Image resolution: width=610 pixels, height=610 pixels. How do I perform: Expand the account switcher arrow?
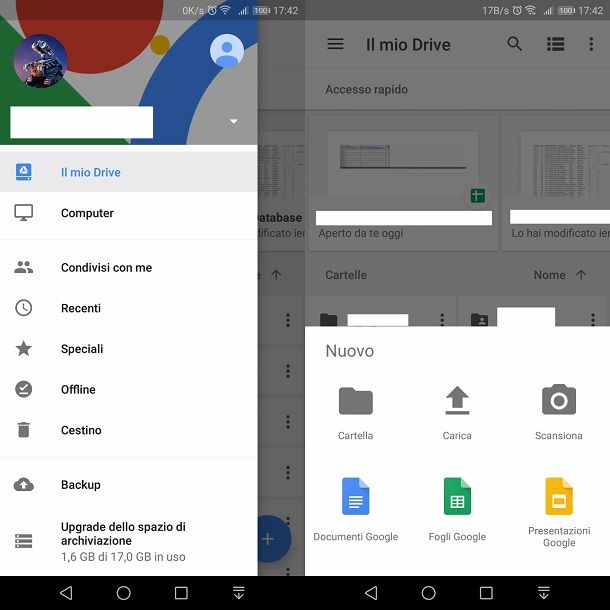point(234,121)
